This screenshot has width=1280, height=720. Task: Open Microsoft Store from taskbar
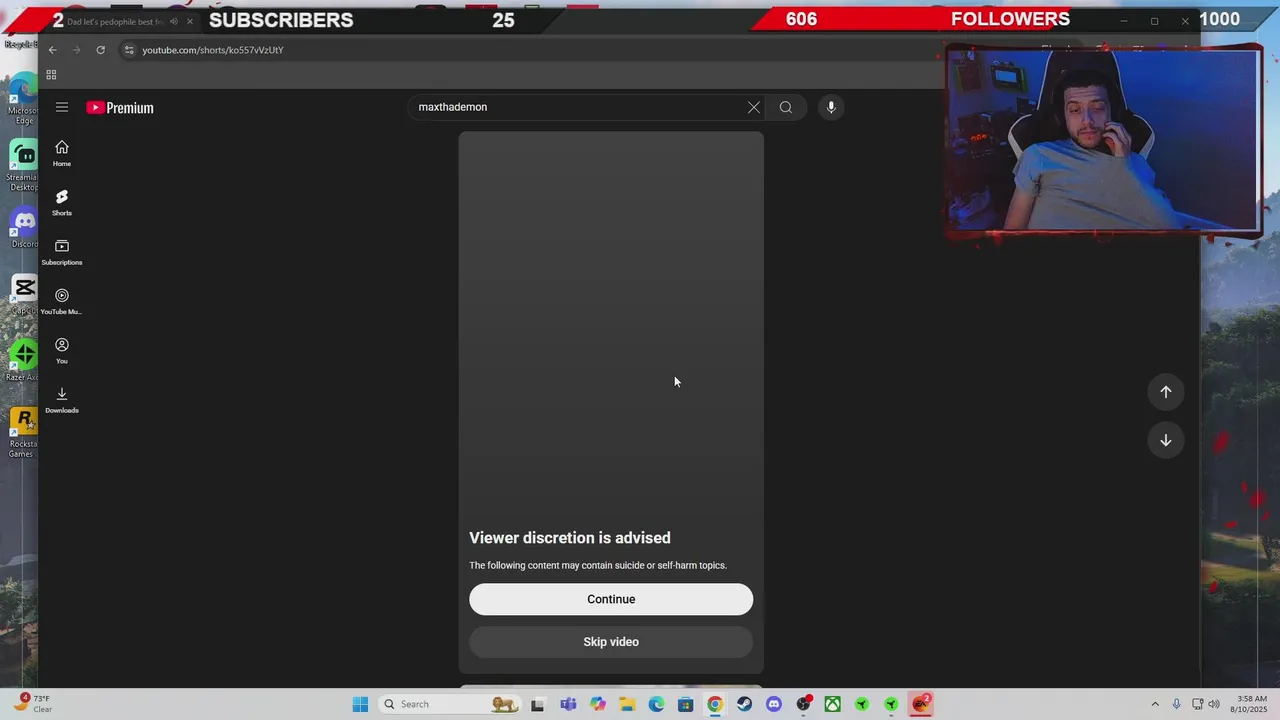(685, 704)
